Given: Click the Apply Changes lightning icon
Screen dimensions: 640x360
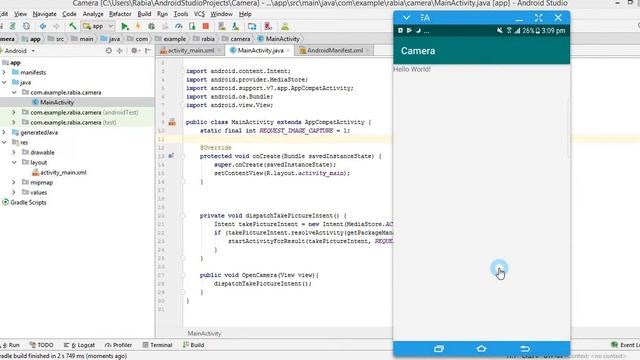Looking at the screenshot, I should pos(138,27).
